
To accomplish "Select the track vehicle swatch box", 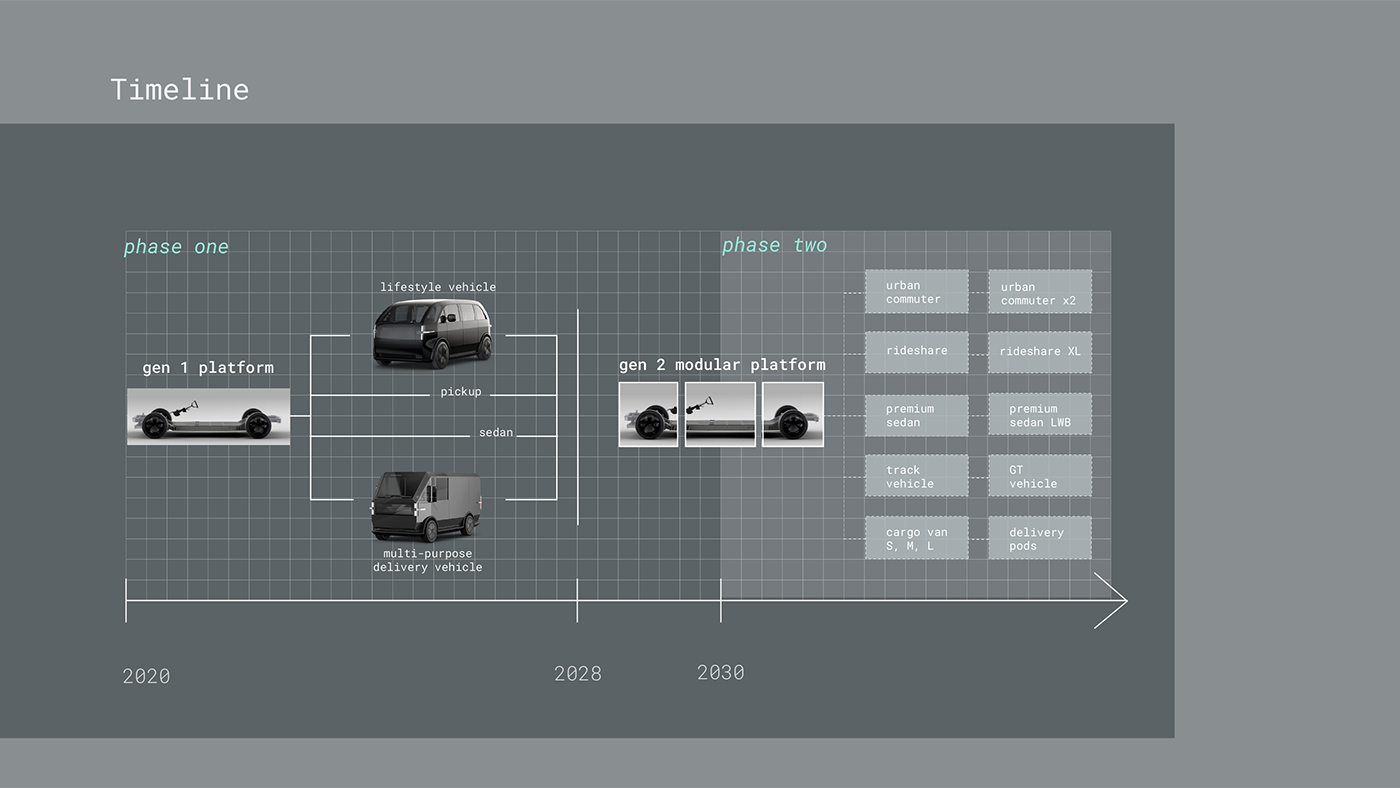I will pos(916,475).
